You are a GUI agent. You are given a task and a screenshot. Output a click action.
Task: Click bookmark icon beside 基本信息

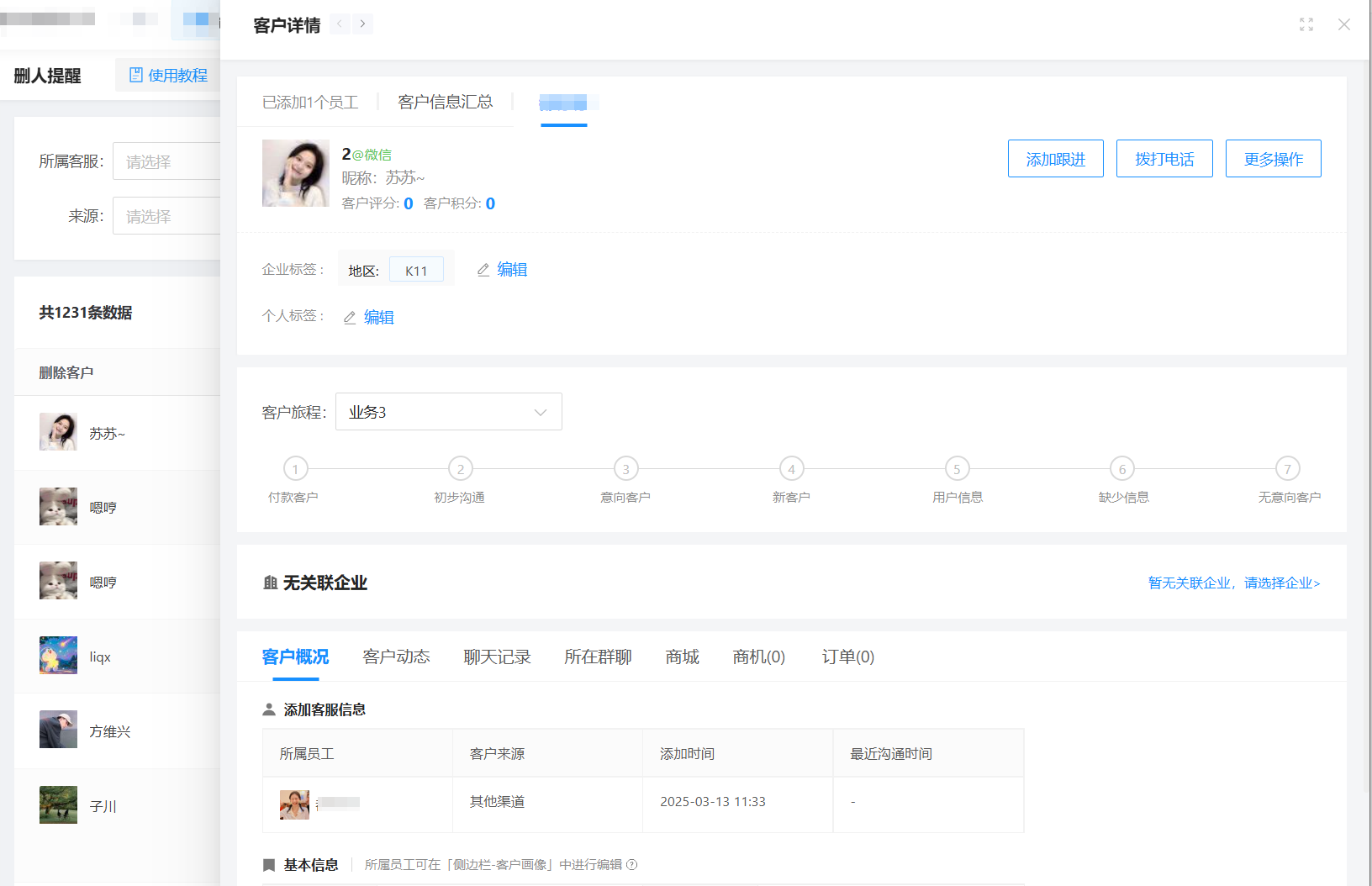[x=269, y=865]
